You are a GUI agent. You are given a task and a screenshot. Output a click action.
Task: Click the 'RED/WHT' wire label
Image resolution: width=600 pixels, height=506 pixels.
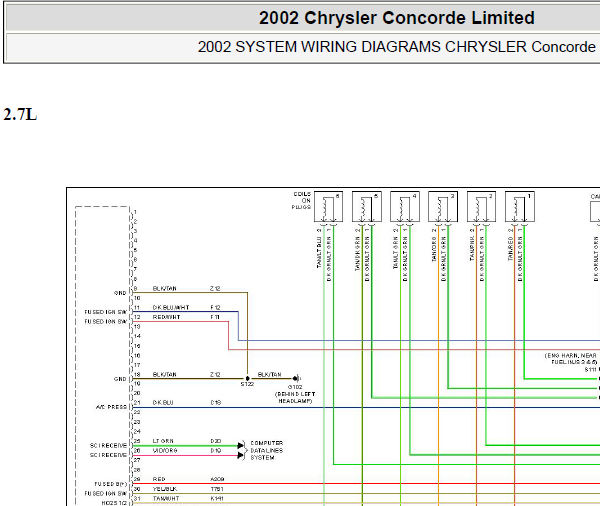click(x=166, y=317)
